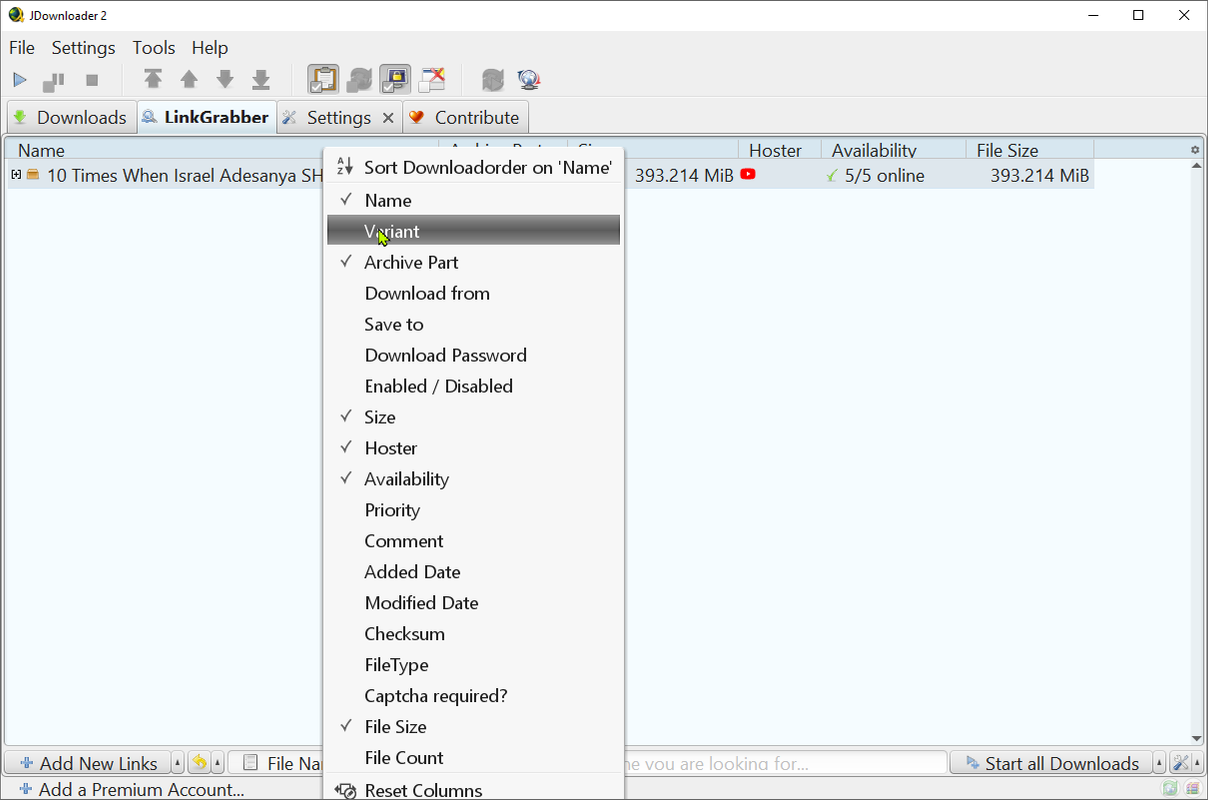
Task: Enable the FileType column
Action: click(x=473, y=665)
